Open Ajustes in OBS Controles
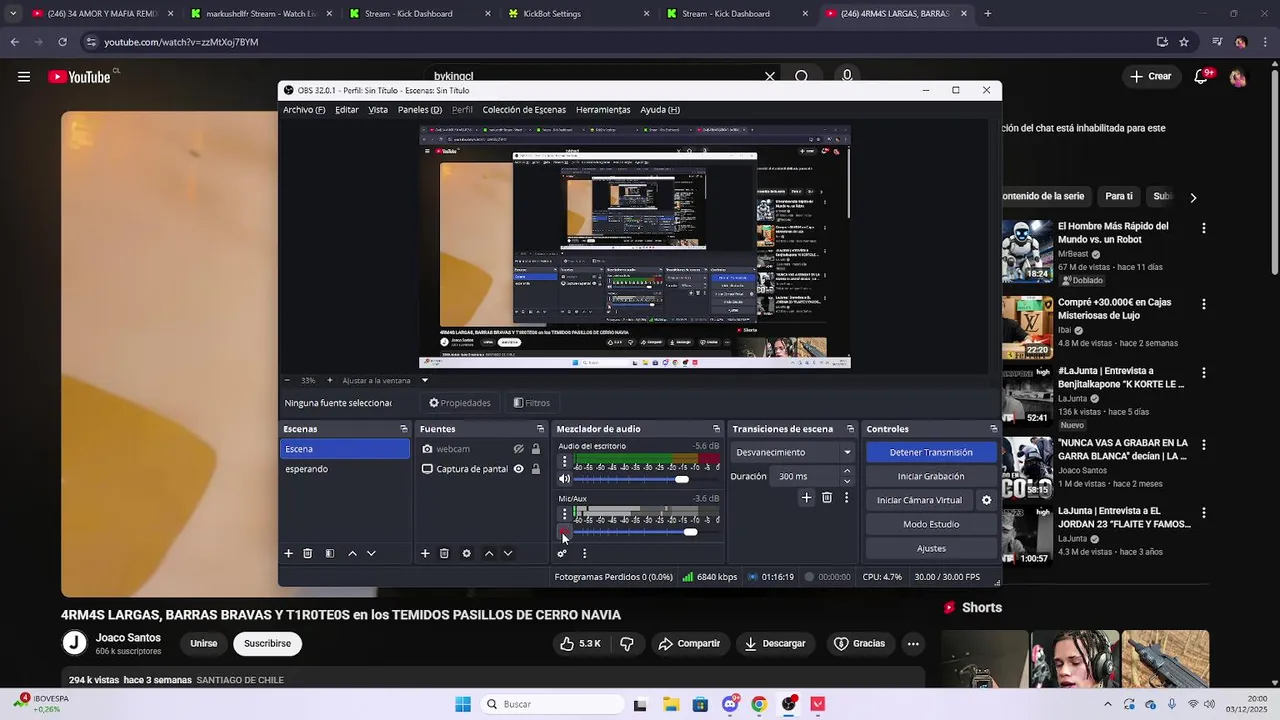 pos(931,548)
